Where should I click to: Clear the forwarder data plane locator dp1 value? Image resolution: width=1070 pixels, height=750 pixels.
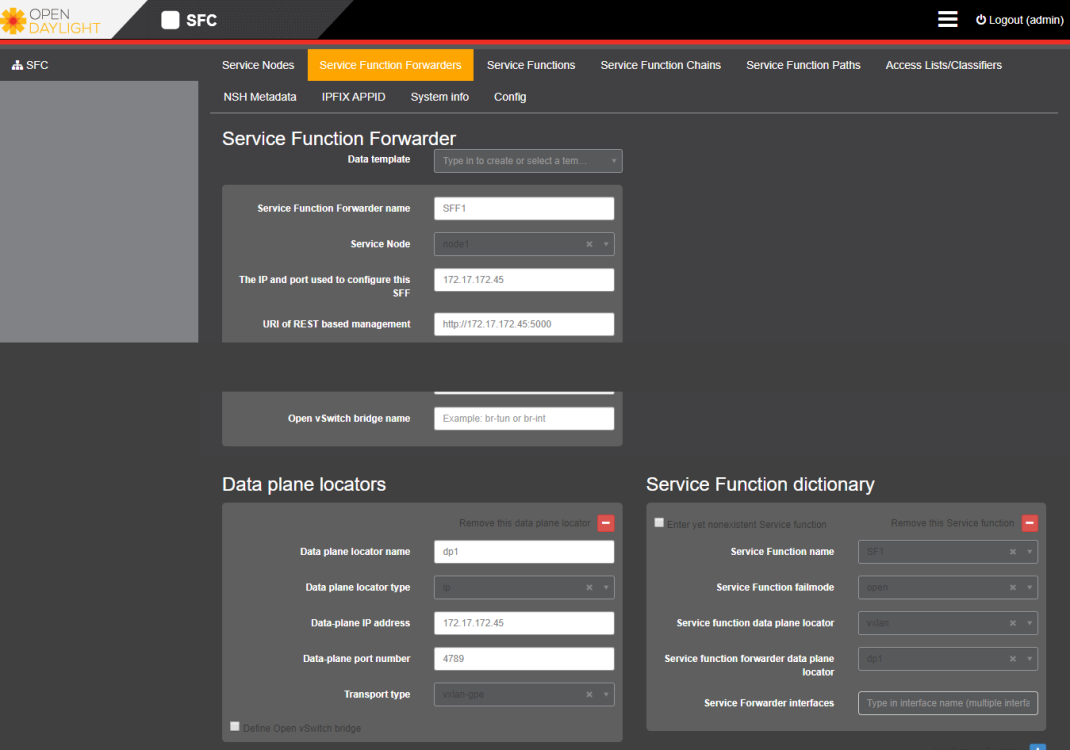pyautogui.click(x=1013, y=659)
